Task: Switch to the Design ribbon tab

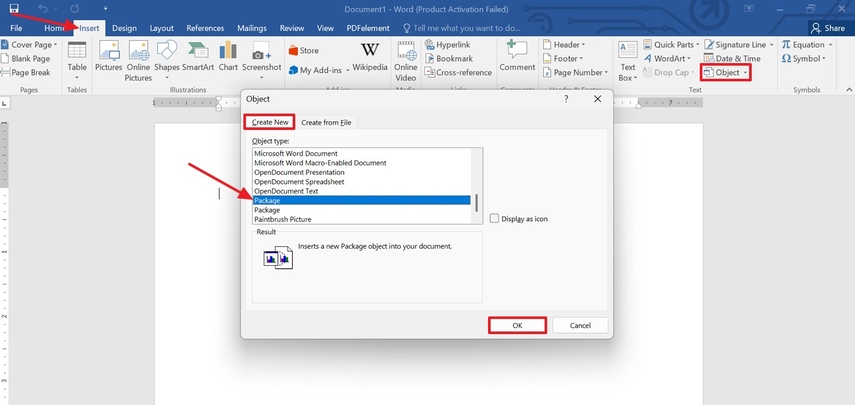Action: click(124, 28)
